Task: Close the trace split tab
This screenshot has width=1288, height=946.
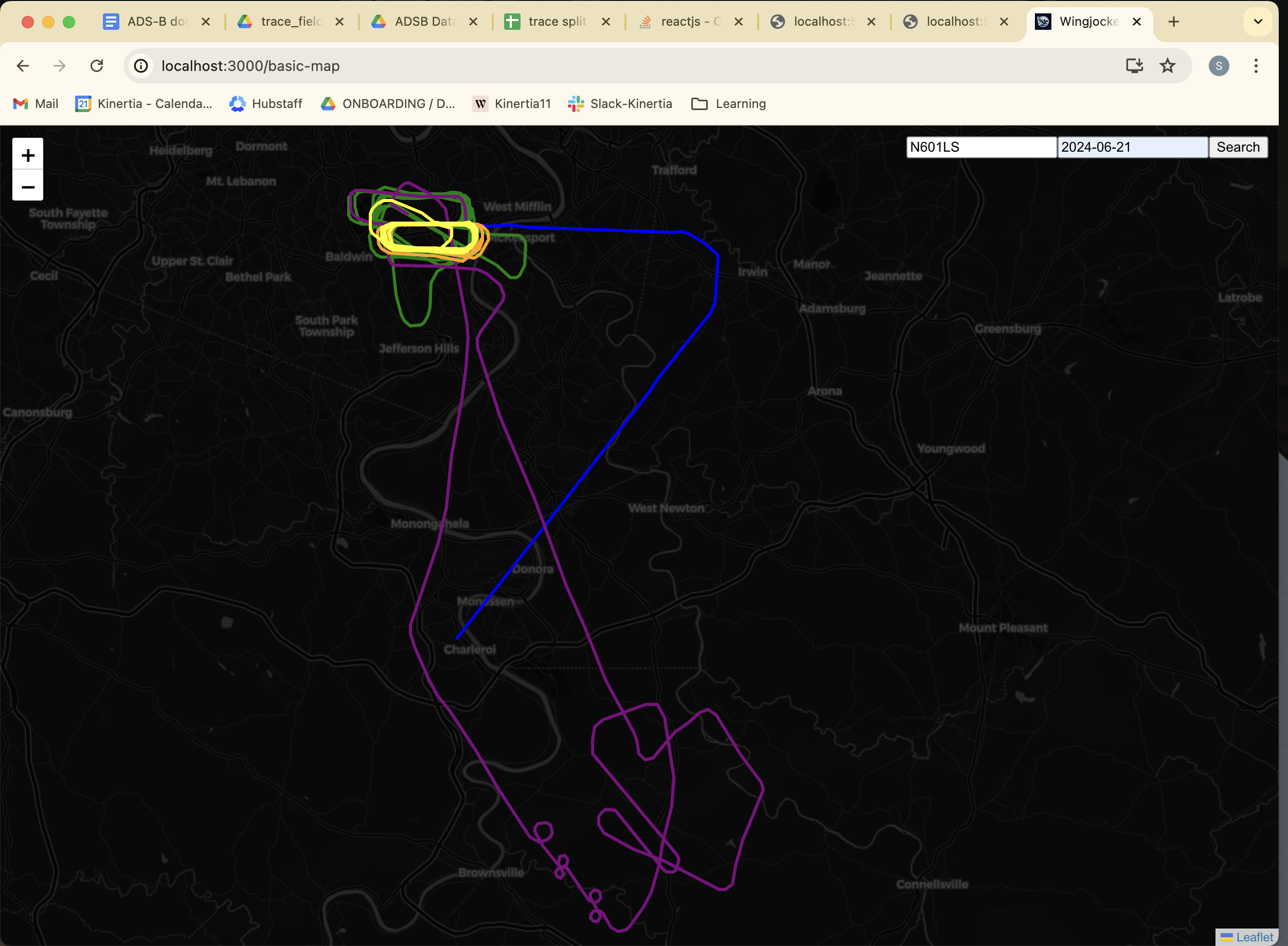Action: point(605,22)
